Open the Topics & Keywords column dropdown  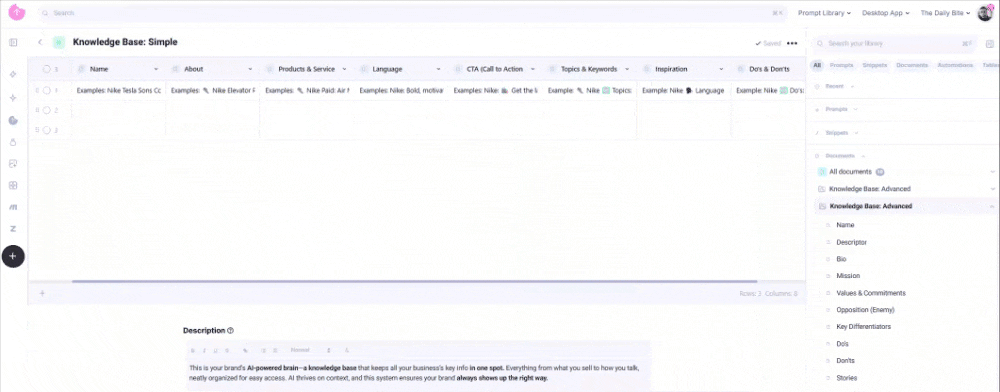coord(627,69)
